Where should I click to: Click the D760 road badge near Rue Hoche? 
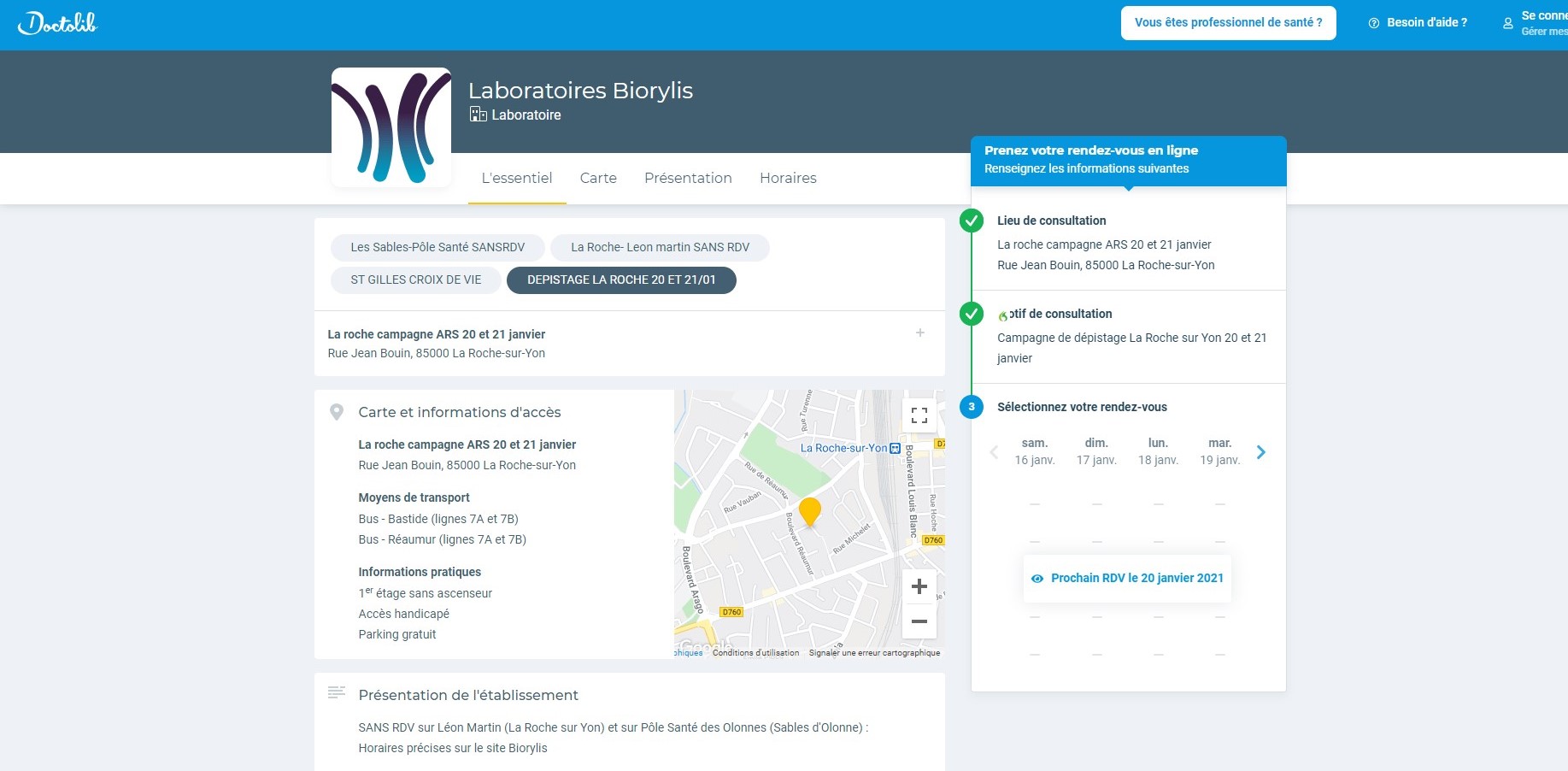(933, 540)
